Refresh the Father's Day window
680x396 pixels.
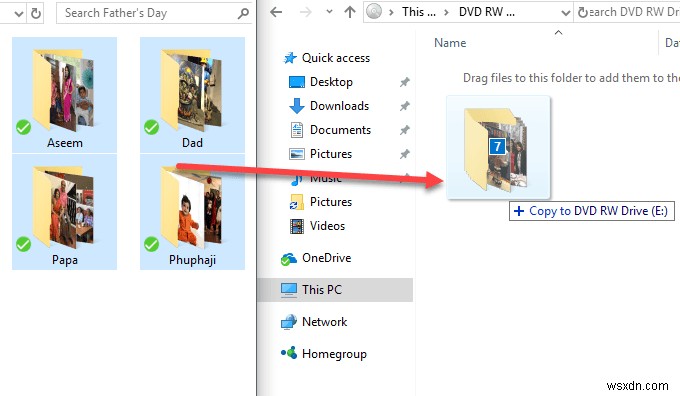click(36, 13)
